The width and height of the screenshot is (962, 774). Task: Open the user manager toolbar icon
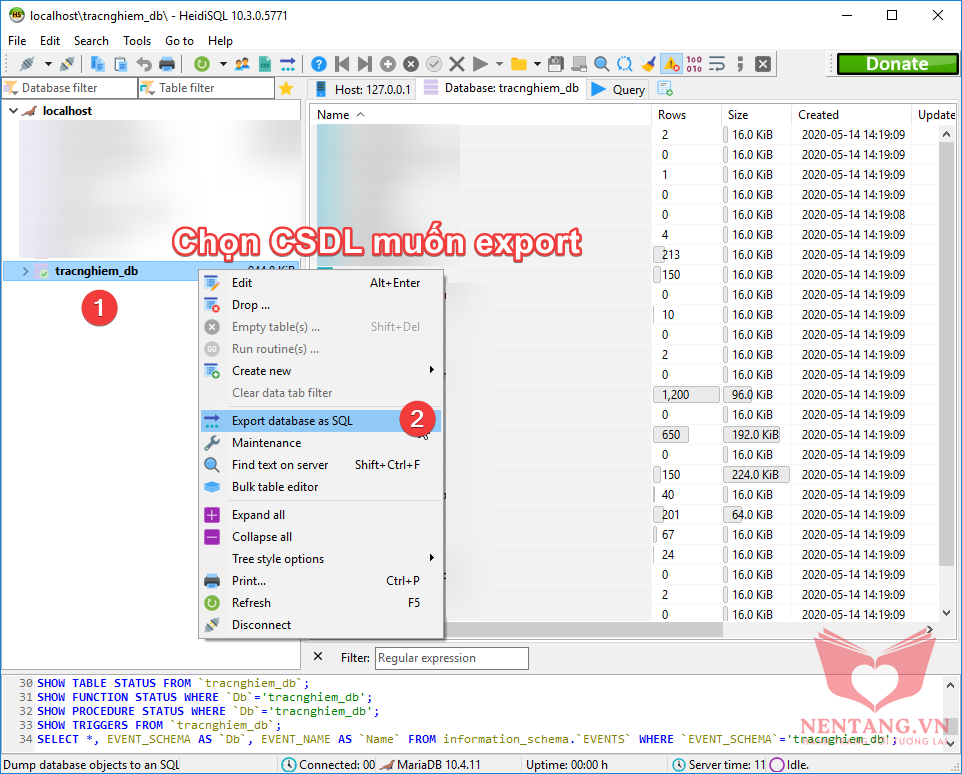242,64
